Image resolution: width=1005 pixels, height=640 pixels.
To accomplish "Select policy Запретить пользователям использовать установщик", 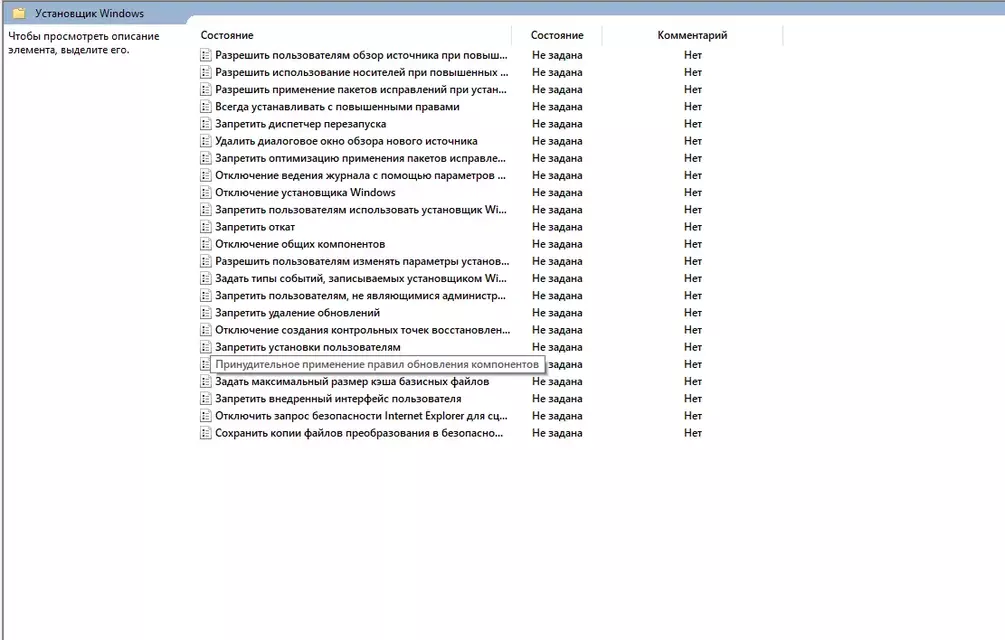I will pyautogui.click(x=361, y=209).
